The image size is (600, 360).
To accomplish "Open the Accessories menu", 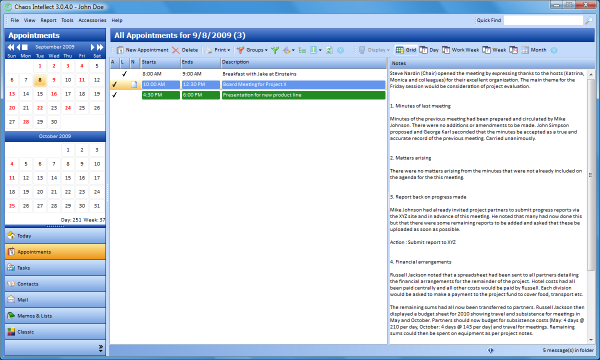I will pyautogui.click(x=92, y=20).
